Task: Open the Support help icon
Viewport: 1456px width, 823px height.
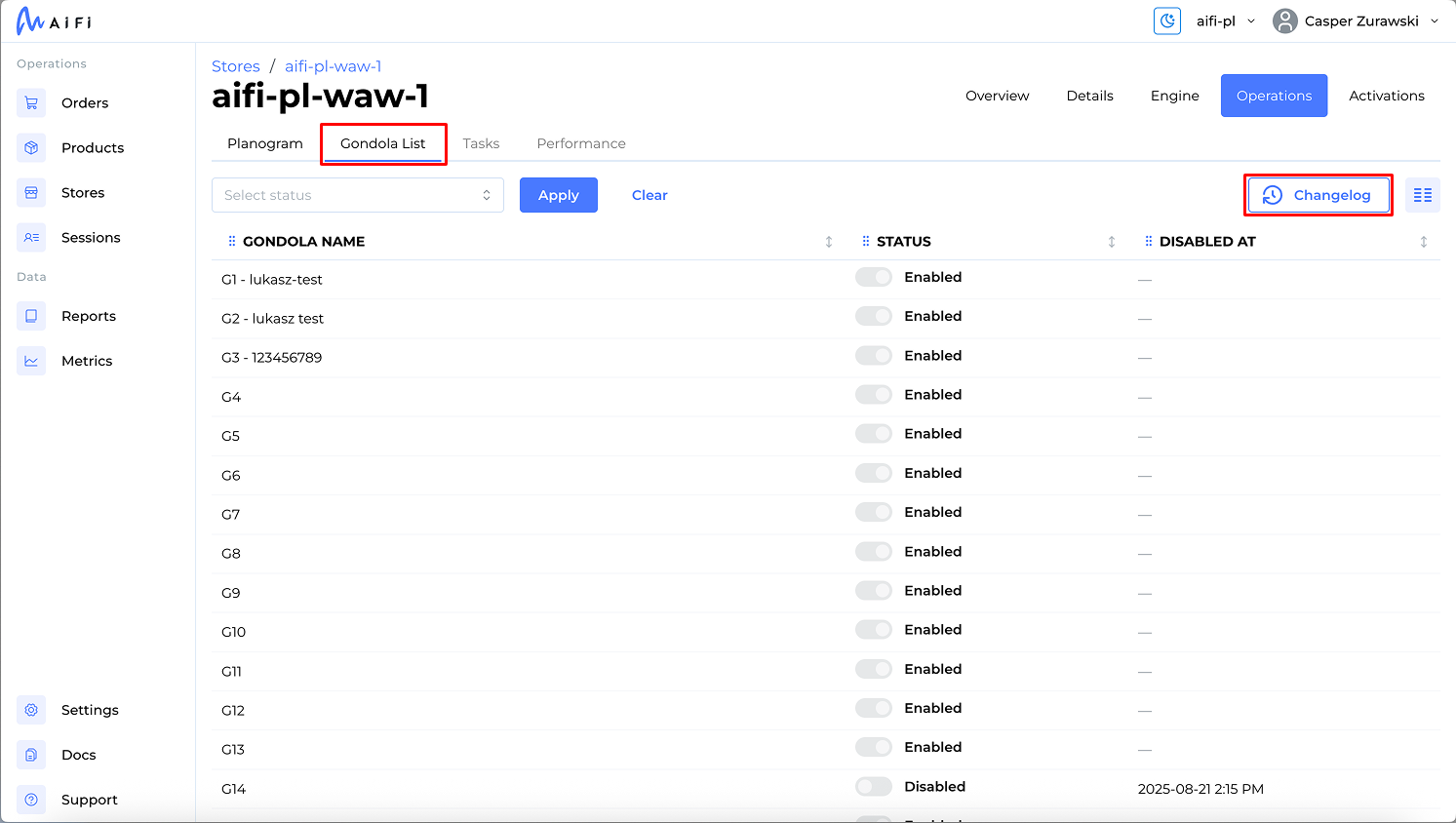Action: tap(31, 800)
